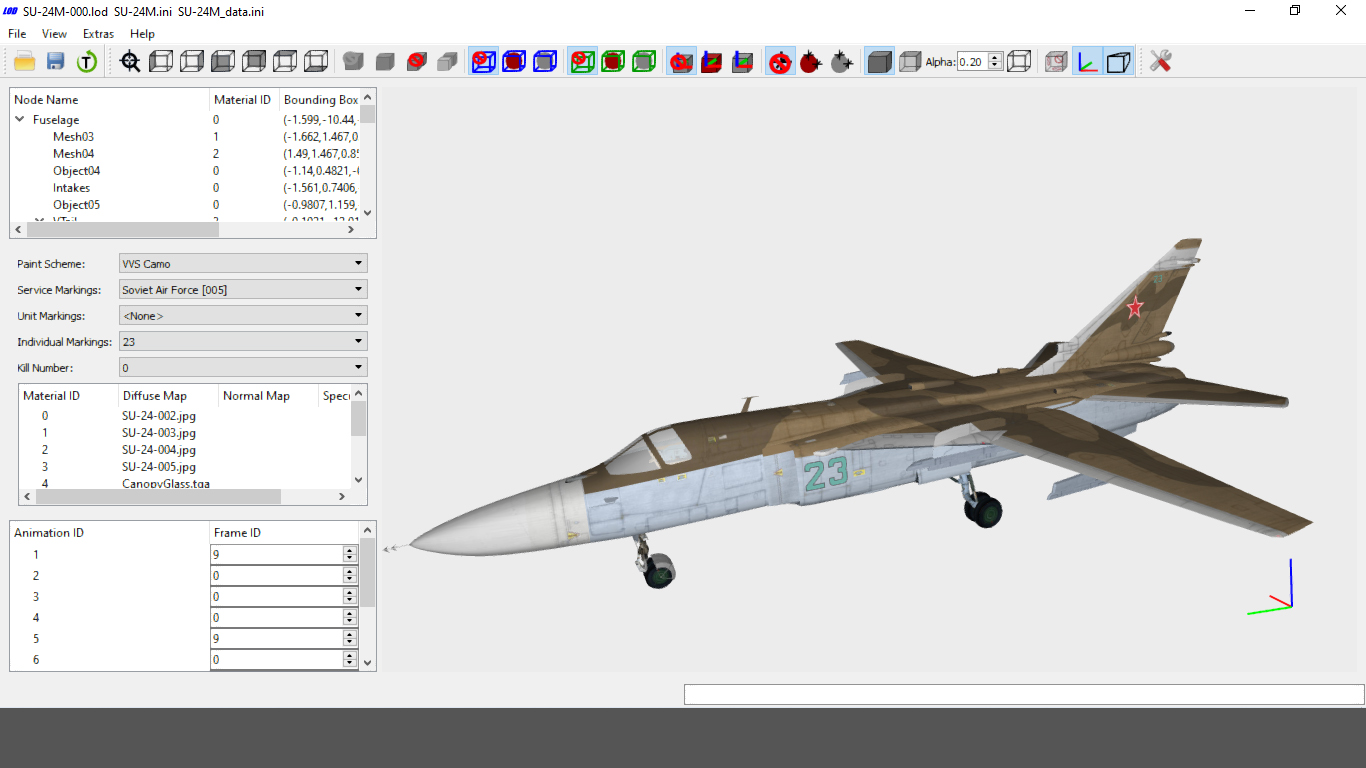Click the red cube with axes icon
The width and height of the screenshot is (1366, 768).
[x=711, y=62]
